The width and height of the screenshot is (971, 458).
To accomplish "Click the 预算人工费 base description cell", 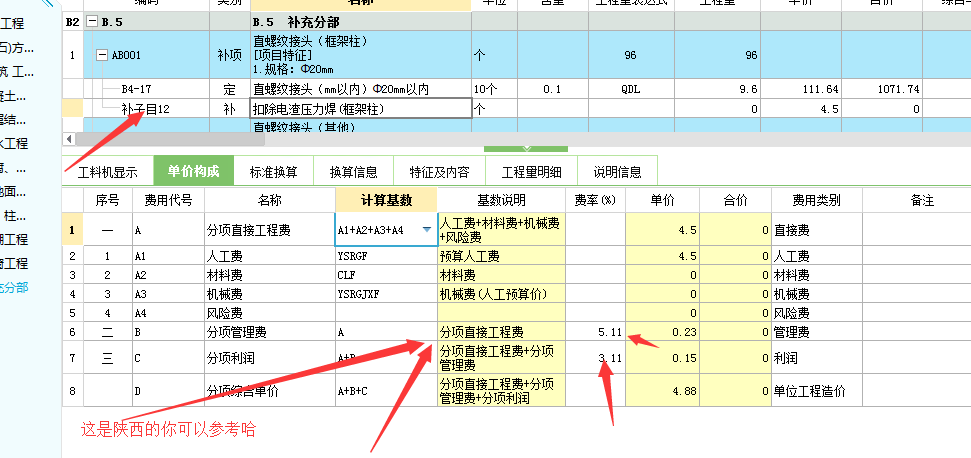I will (501, 256).
